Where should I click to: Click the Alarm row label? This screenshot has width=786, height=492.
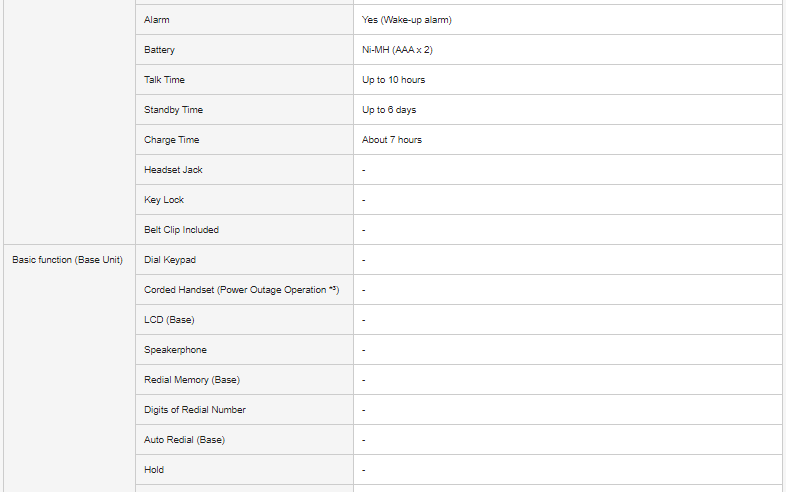tap(157, 20)
